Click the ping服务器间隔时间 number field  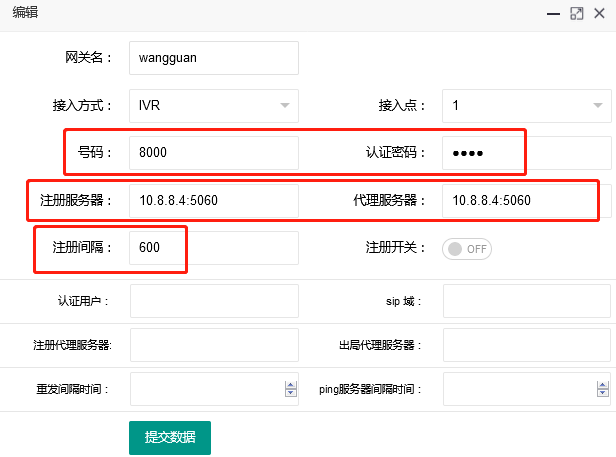pyautogui.click(x=518, y=389)
